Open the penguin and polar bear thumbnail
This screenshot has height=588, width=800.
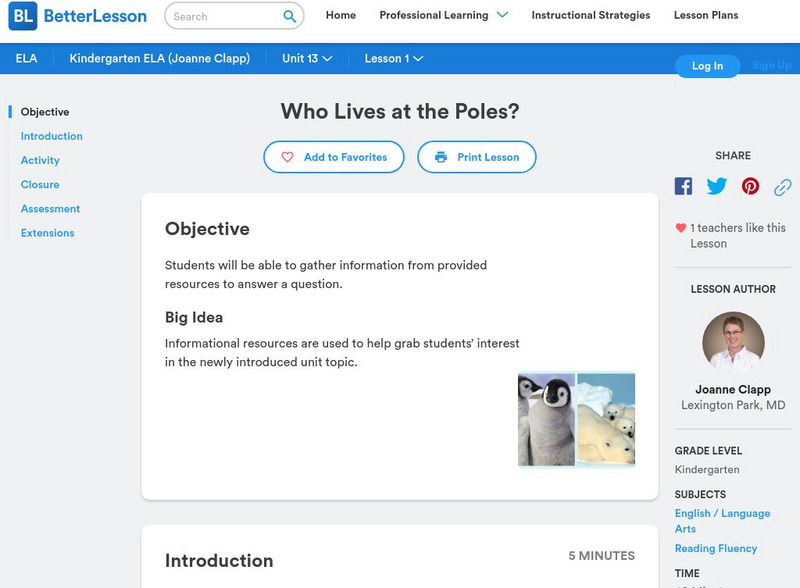(576, 419)
